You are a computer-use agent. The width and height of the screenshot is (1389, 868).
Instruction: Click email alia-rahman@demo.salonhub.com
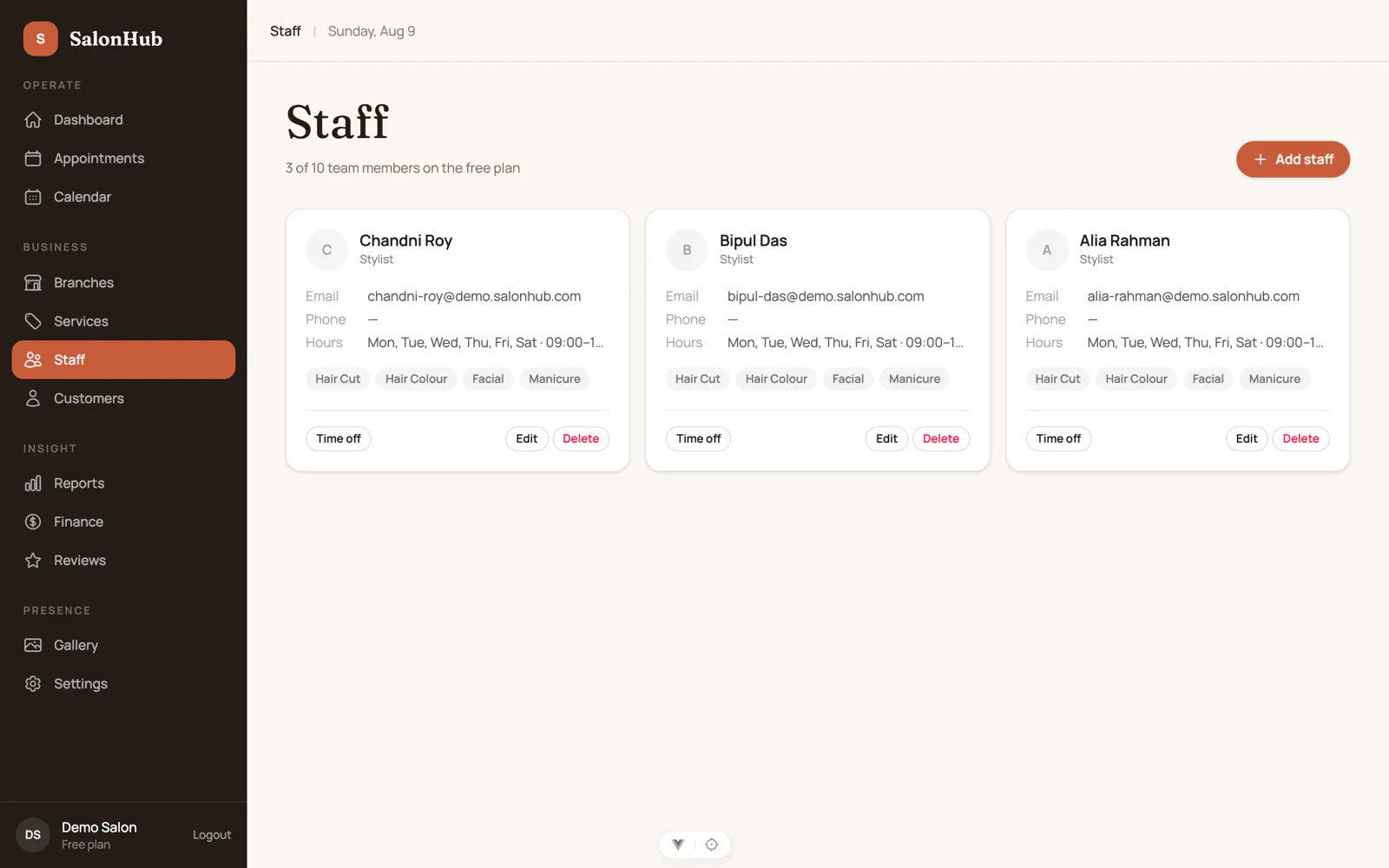coord(1194,297)
